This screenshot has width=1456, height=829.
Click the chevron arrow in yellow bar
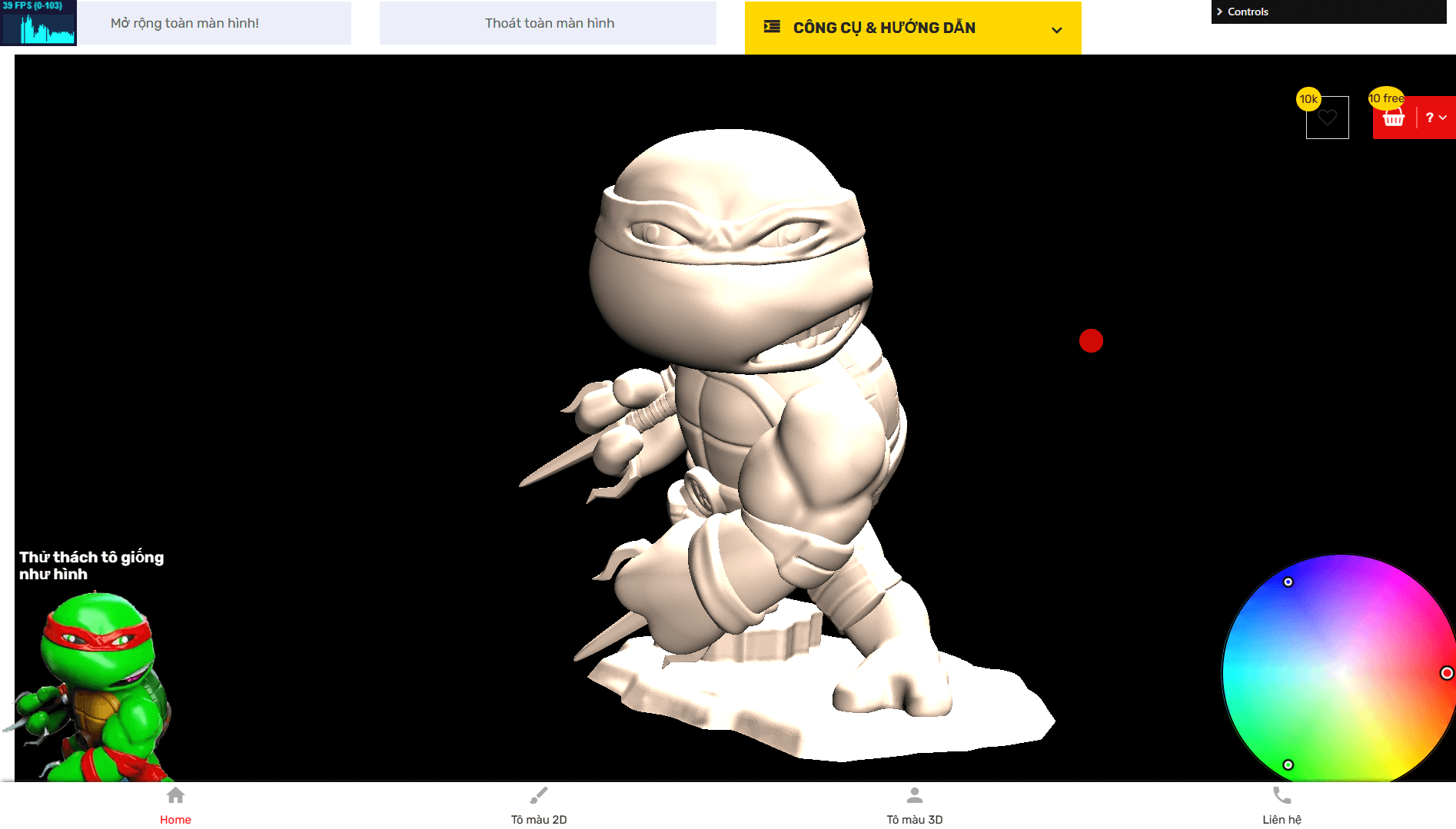tap(1057, 30)
